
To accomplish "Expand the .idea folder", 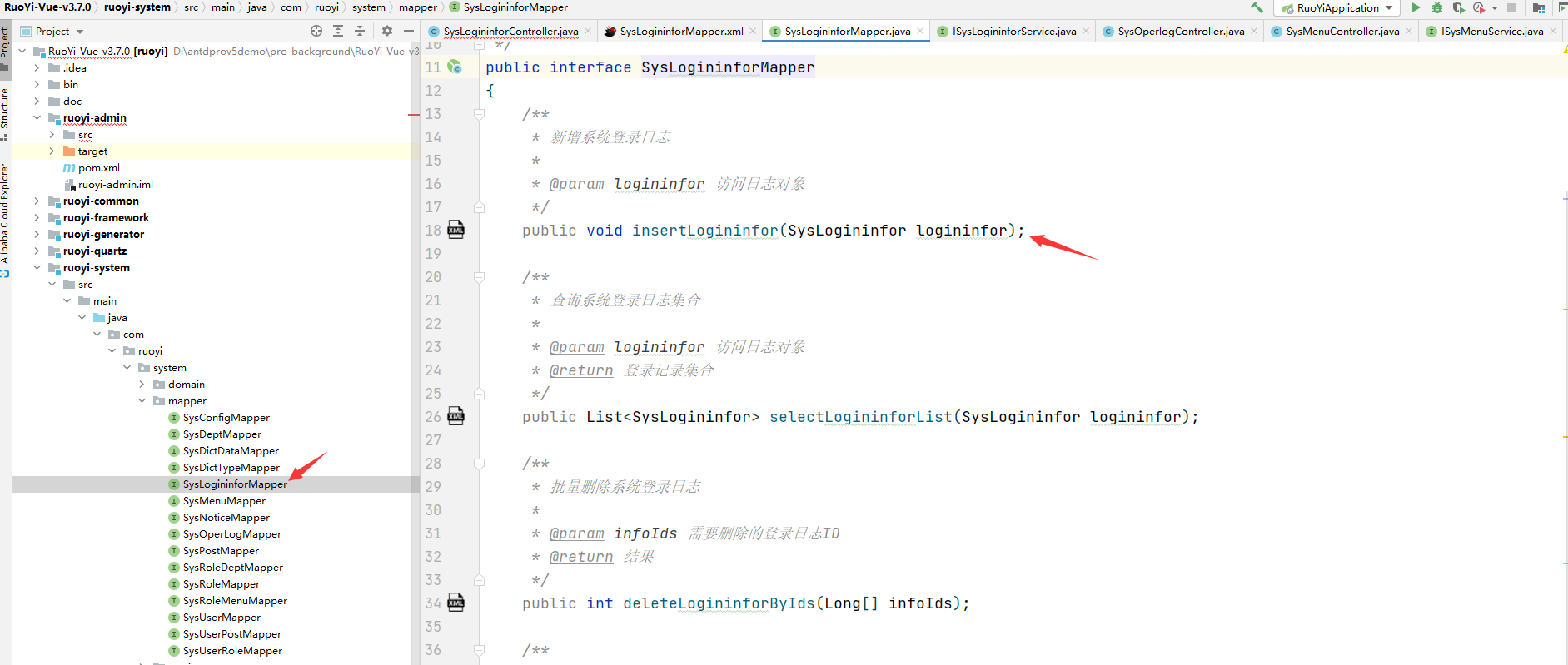I will [37, 67].
